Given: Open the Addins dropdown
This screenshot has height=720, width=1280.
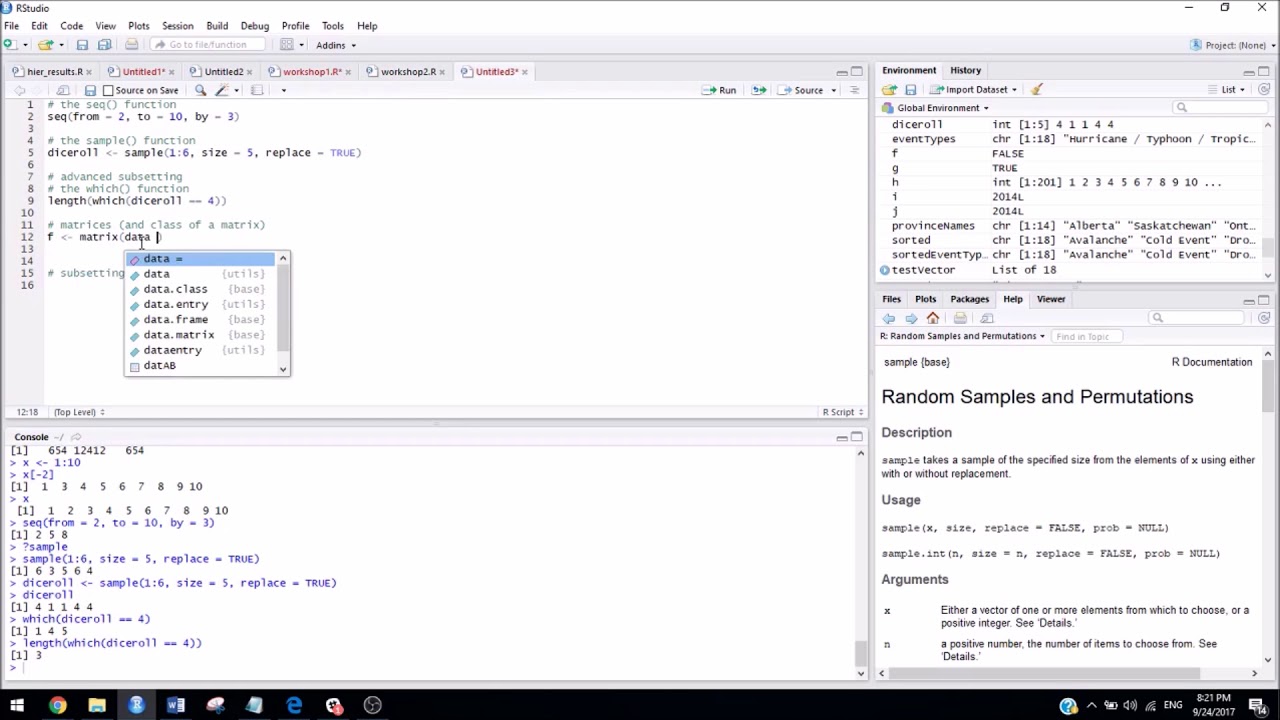Looking at the screenshot, I should tap(336, 45).
